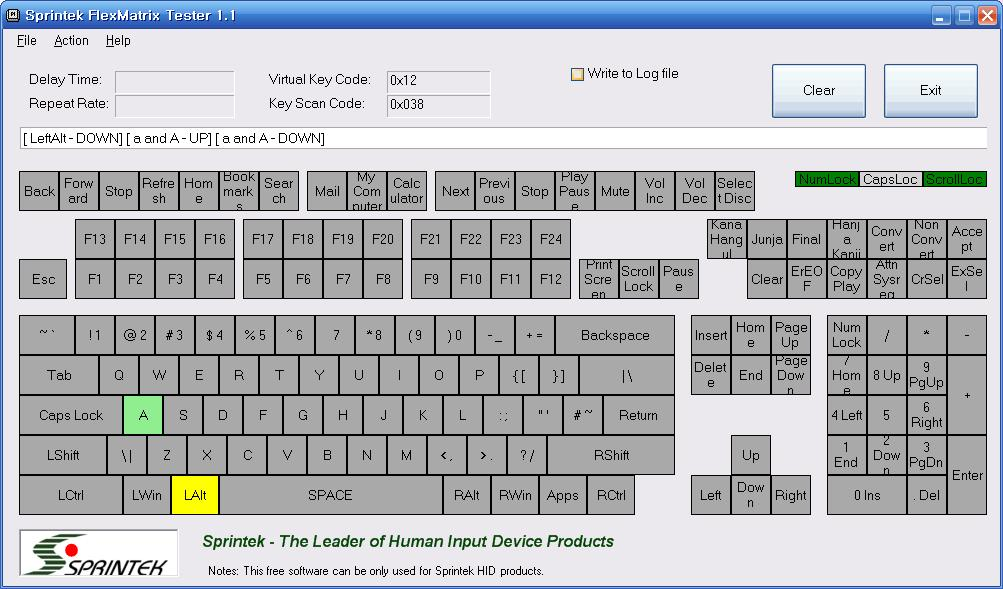This screenshot has height=589, width=1003.
Task: Click the Pause key
Action: click(678, 279)
